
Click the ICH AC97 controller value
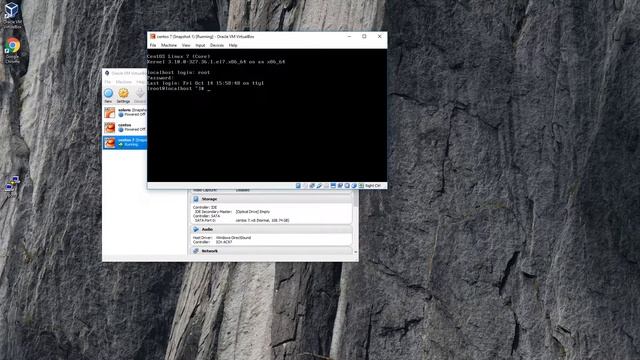point(224,242)
